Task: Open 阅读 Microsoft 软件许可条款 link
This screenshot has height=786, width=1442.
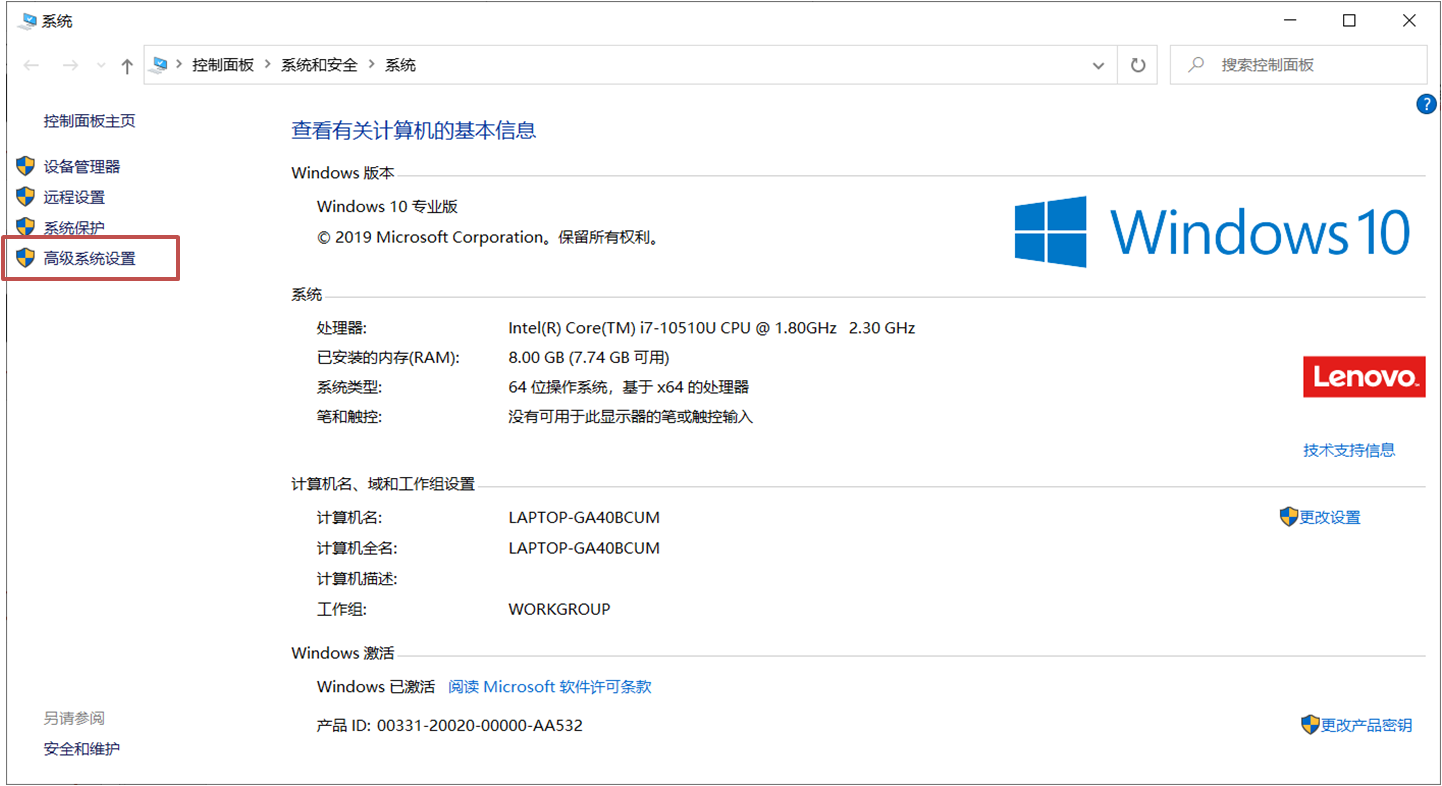Action: 550,687
